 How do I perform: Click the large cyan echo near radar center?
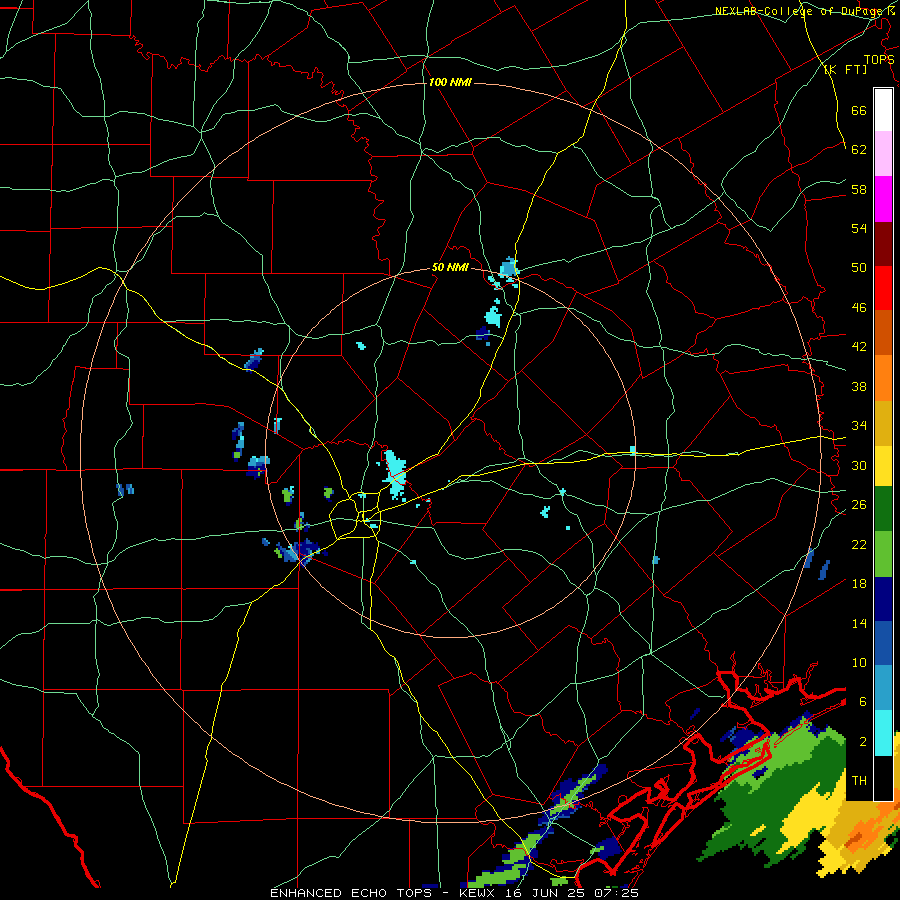(x=395, y=475)
